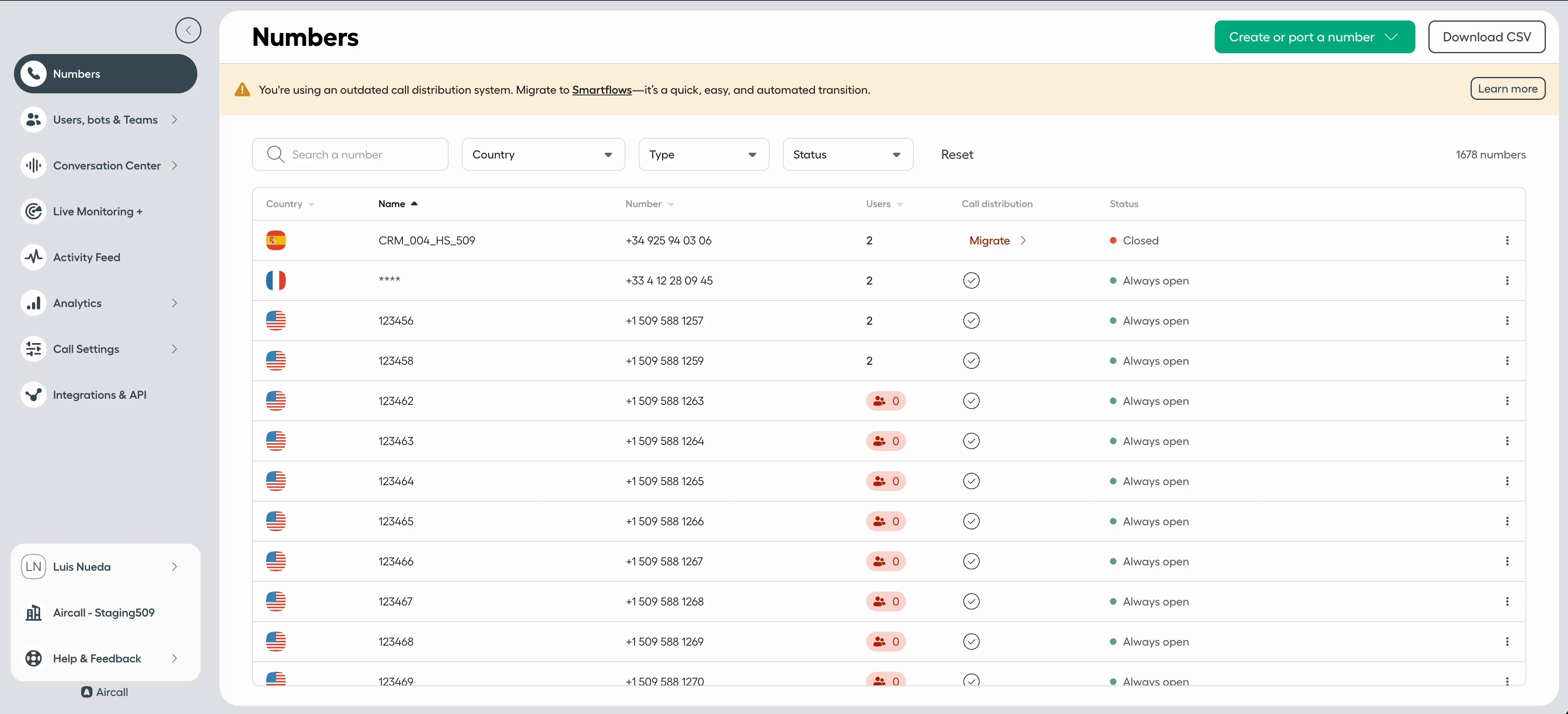The height and width of the screenshot is (714, 1568).
Task: Click the Spain flag in the first row
Action: 276,240
